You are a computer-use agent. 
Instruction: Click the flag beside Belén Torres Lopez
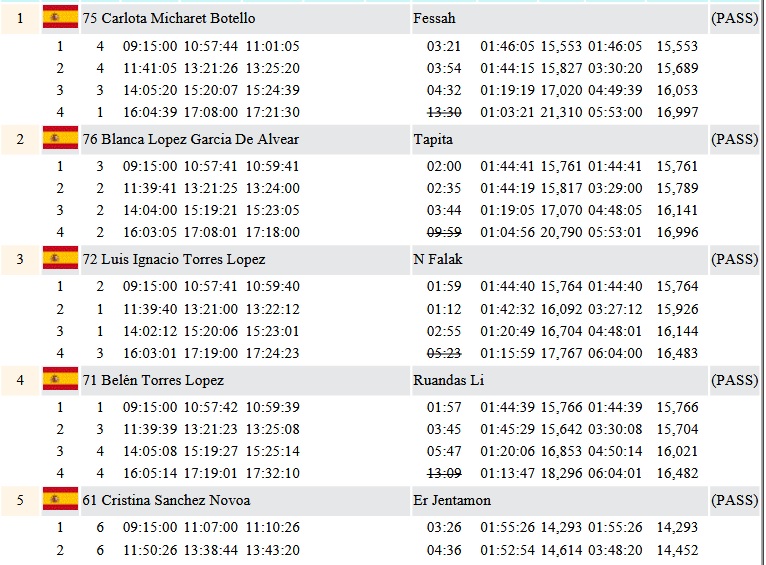coord(60,380)
